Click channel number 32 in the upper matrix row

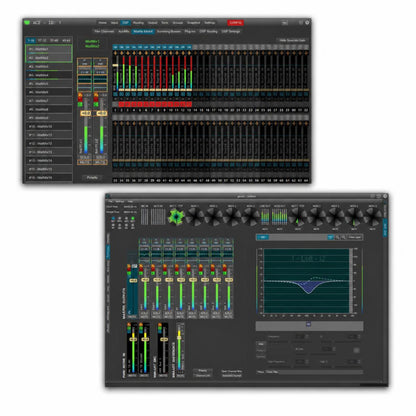pos(306,110)
